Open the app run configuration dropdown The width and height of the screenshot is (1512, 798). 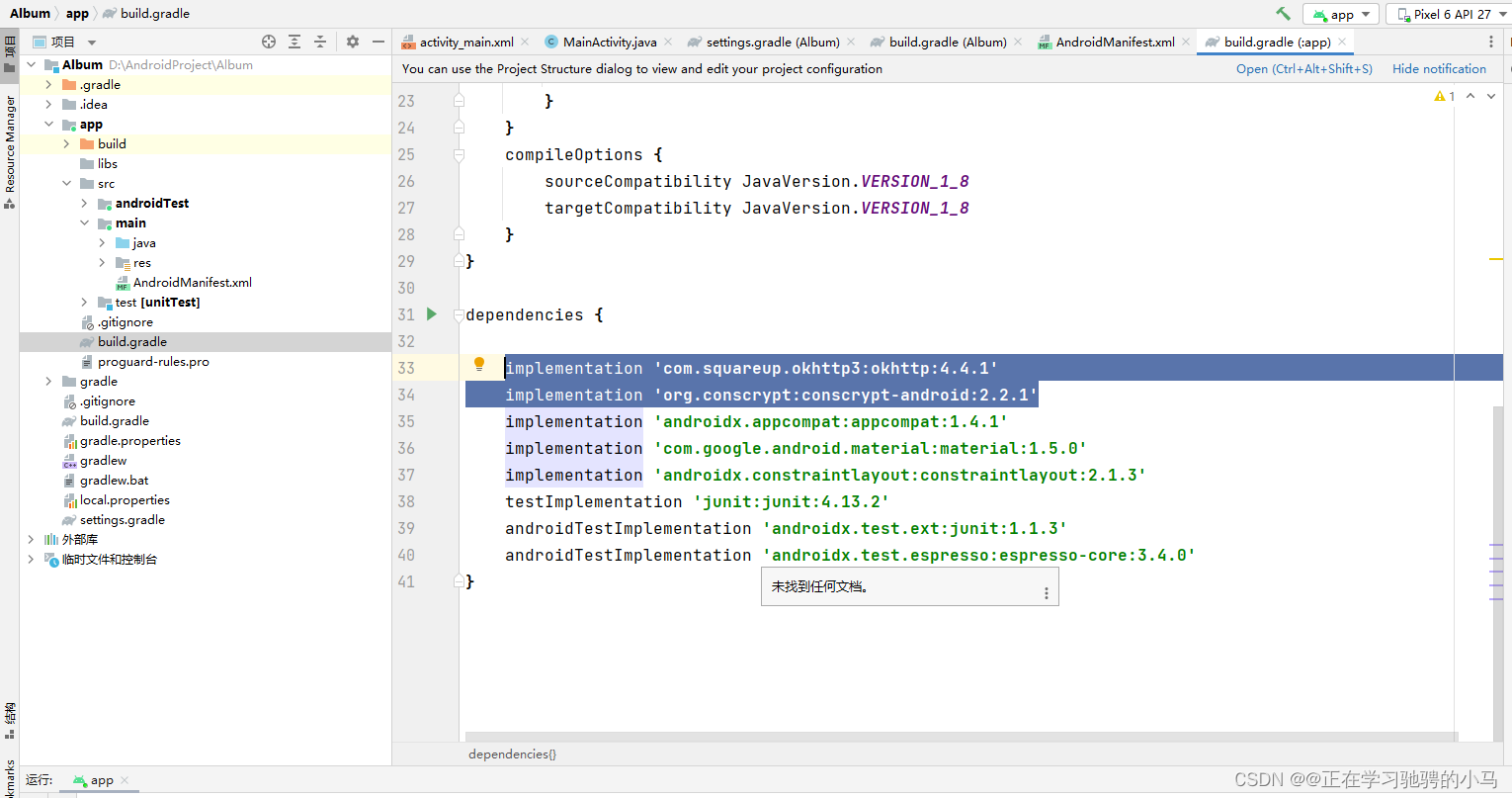[x=1342, y=14]
